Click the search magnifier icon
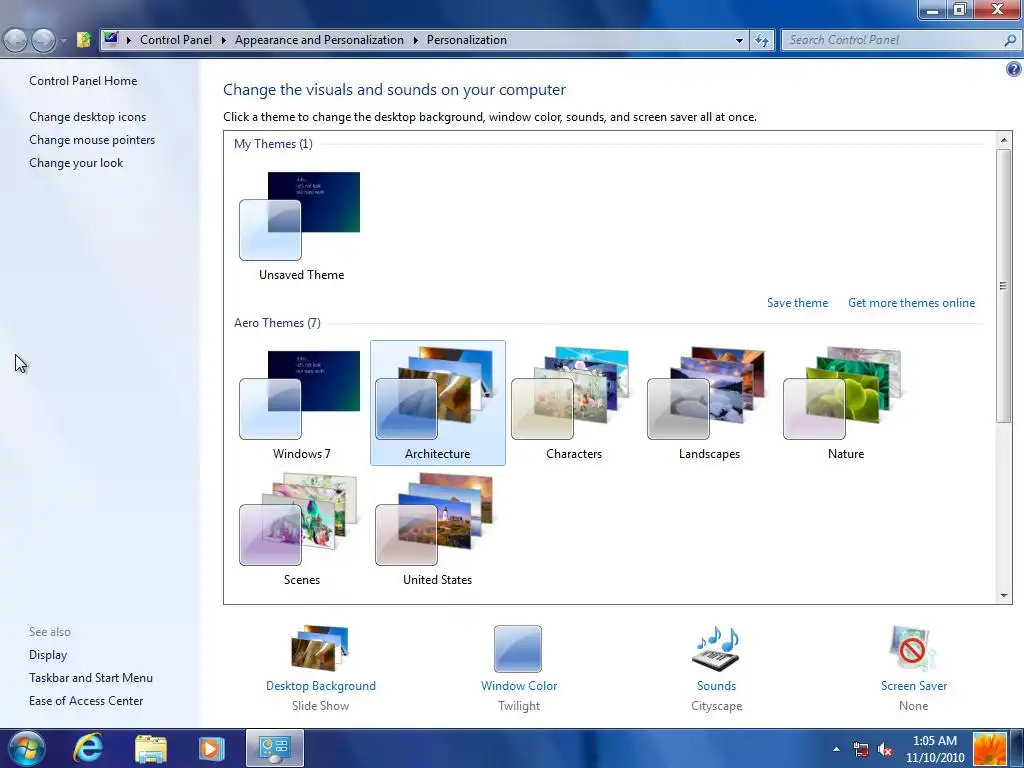Image resolution: width=1024 pixels, height=768 pixels. point(1010,40)
